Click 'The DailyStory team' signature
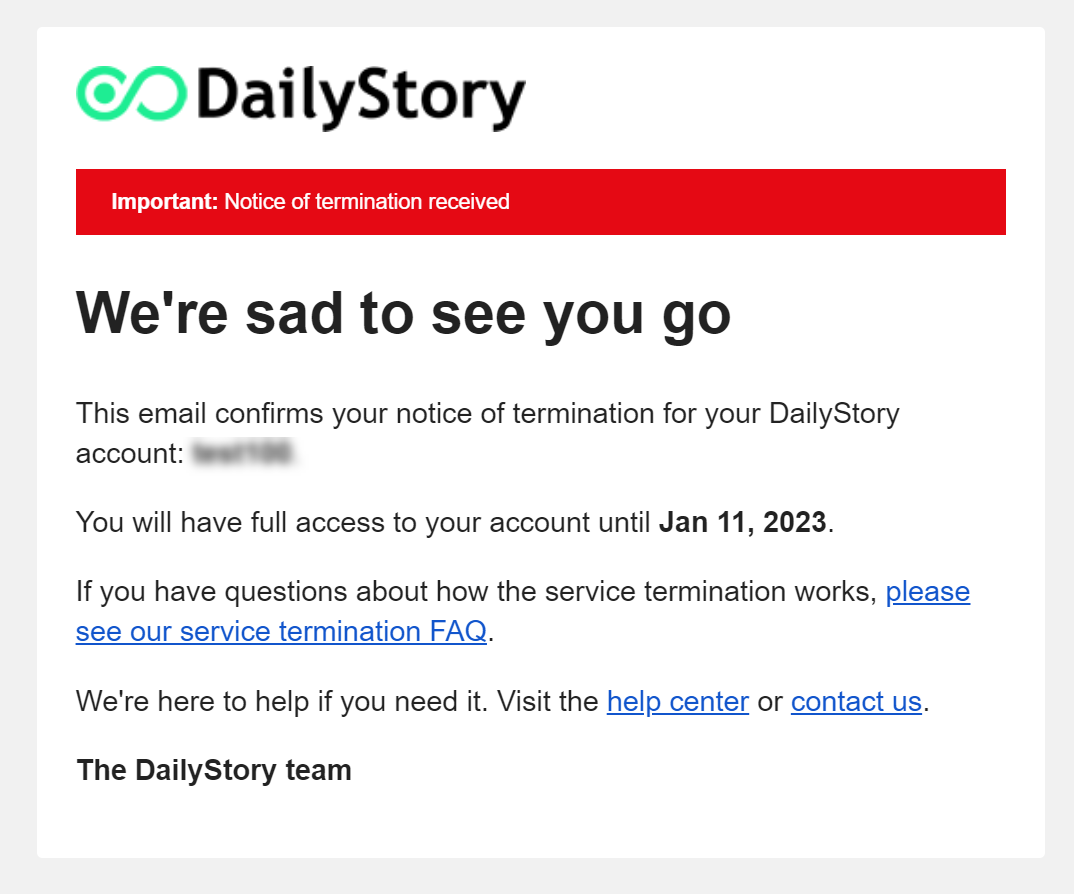Viewport: 1074px width, 894px height. 214,770
